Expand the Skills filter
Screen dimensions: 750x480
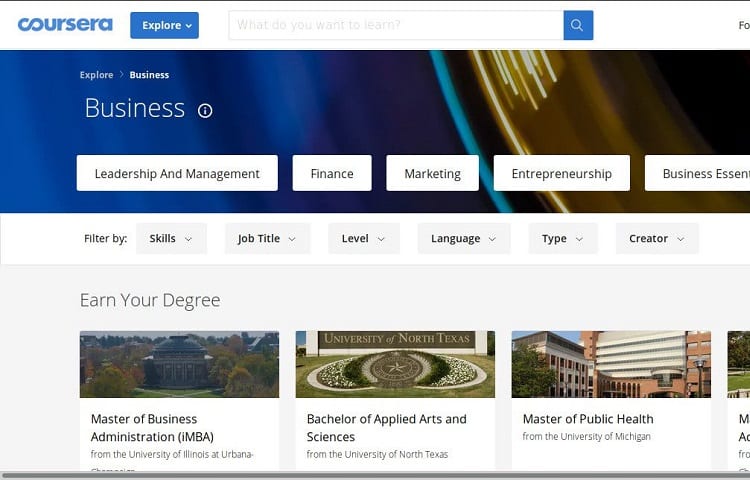pyautogui.click(x=171, y=239)
